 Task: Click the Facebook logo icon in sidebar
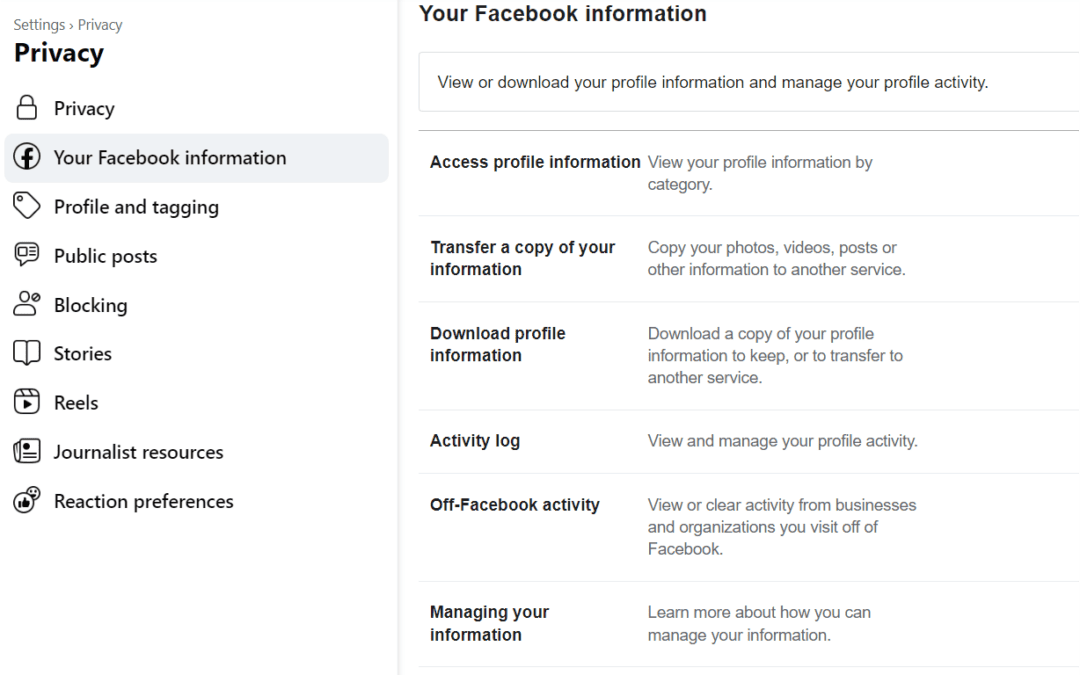[27, 158]
